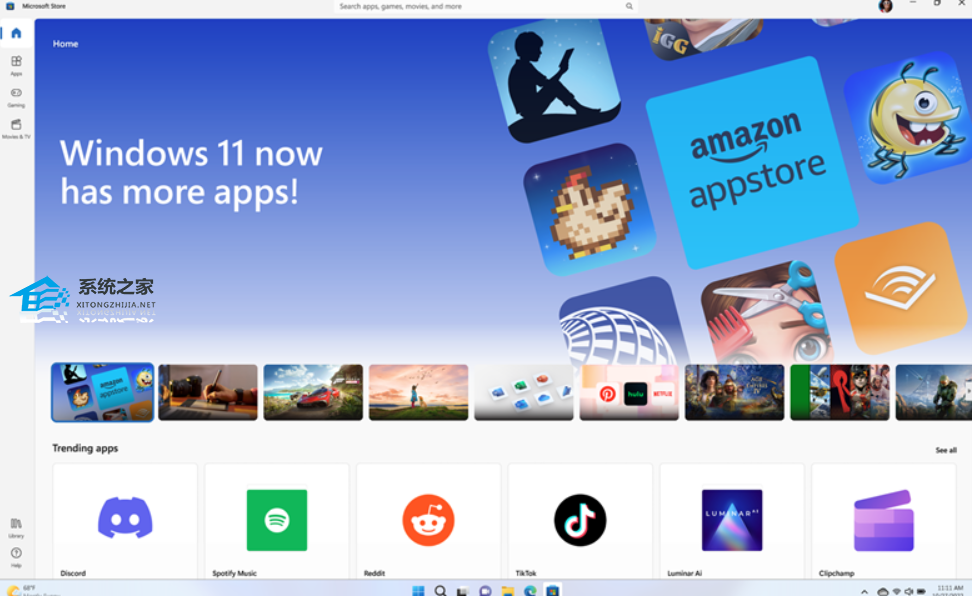Select the Amazon Appstore carousel thumbnail
The height and width of the screenshot is (596, 973).
tap(102, 392)
